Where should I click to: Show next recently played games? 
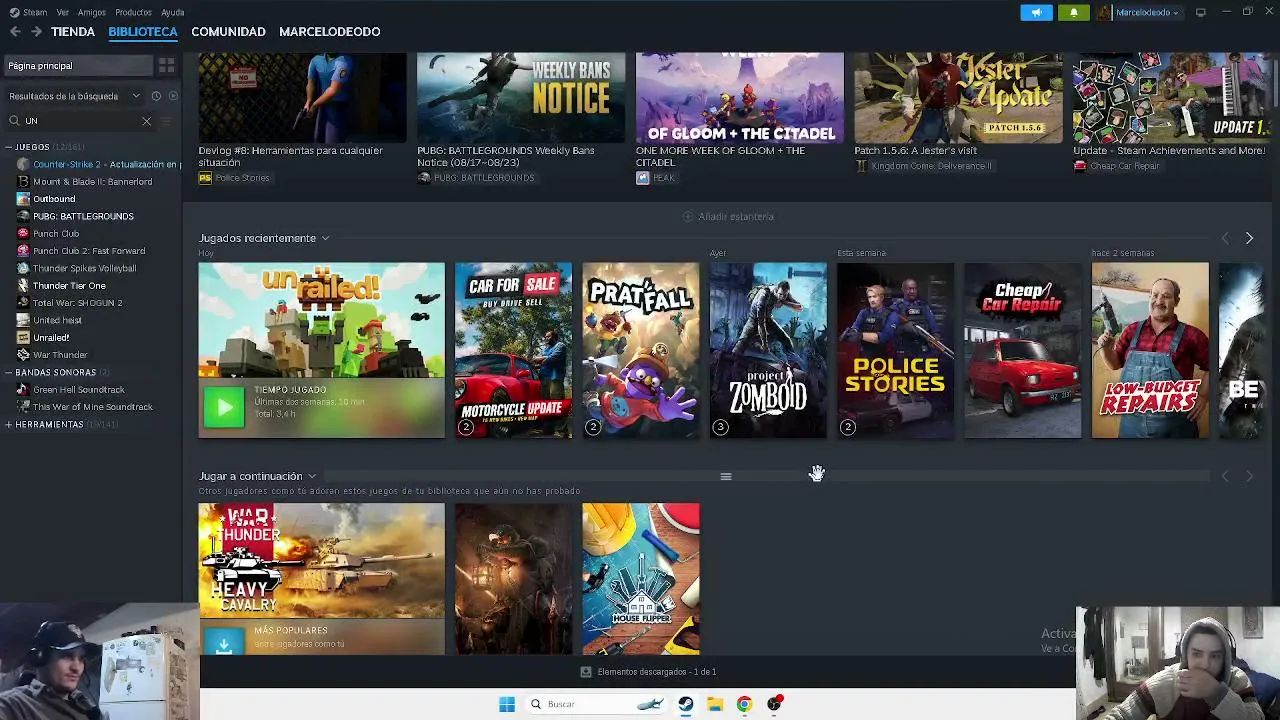pos(1249,238)
